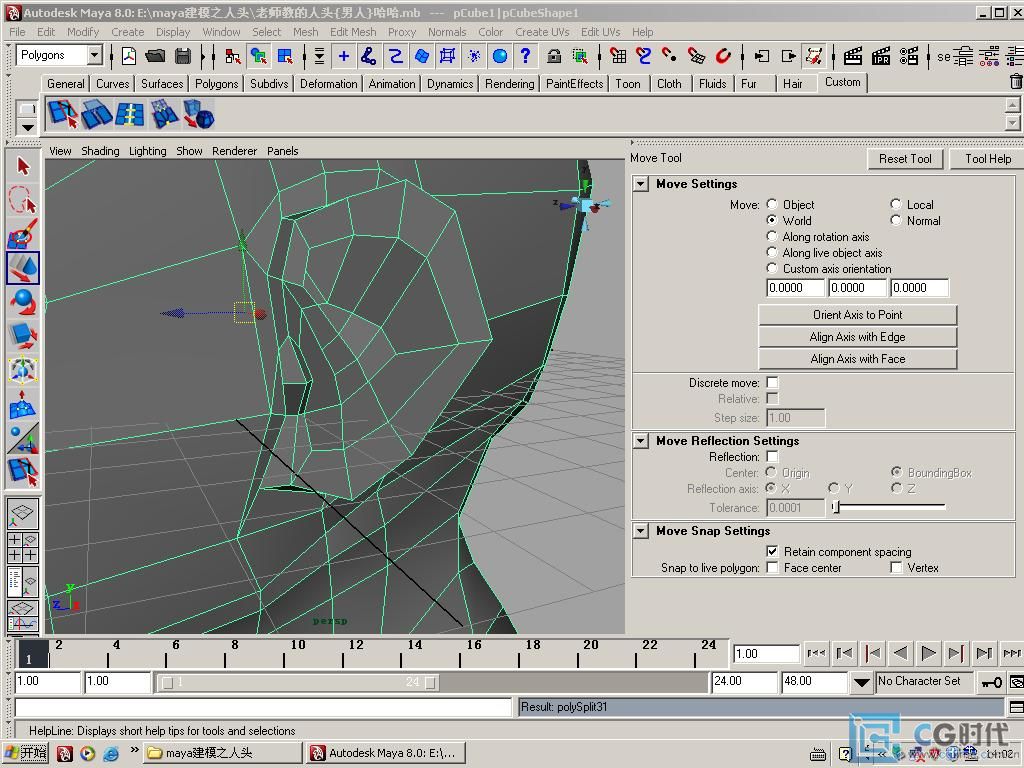Screen dimensions: 1024x768
Task: Enable the Reflection checkbox
Action: pyautogui.click(x=773, y=456)
